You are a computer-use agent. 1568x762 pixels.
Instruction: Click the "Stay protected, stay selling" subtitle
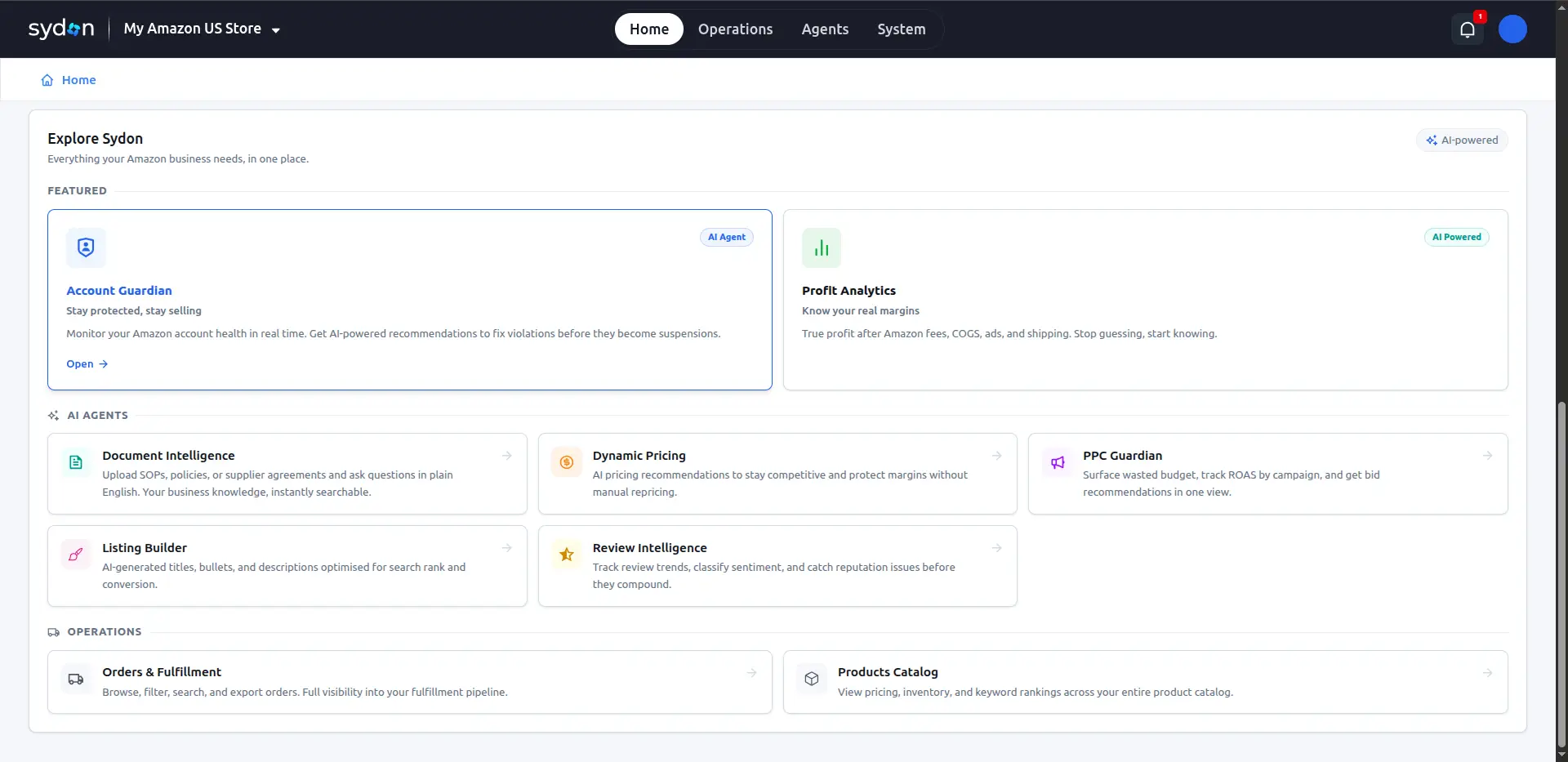click(x=134, y=311)
